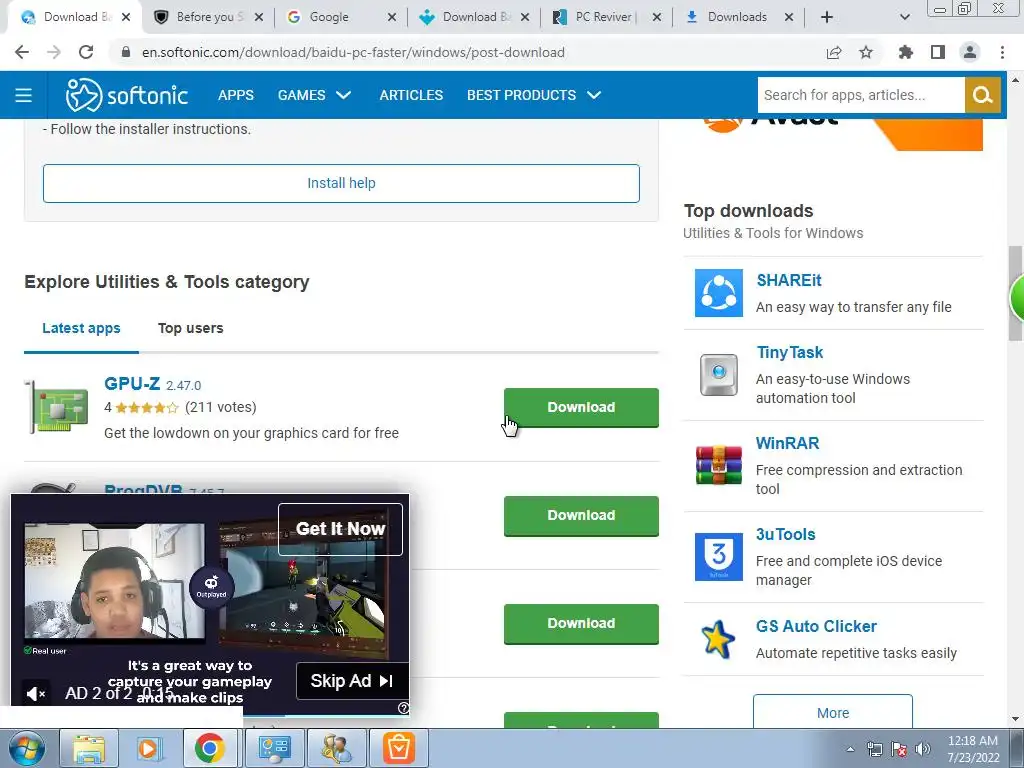Image resolution: width=1024 pixels, height=768 pixels.
Task: Open the Chrome three-dot menu
Action: click(x=1002, y=52)
